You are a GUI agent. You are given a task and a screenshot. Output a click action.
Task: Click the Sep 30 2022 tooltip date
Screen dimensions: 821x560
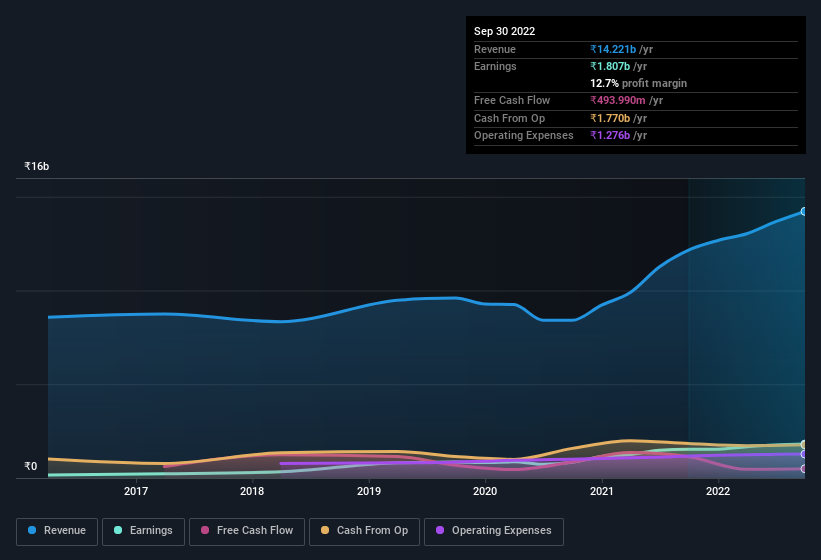[x=504, y=31]
